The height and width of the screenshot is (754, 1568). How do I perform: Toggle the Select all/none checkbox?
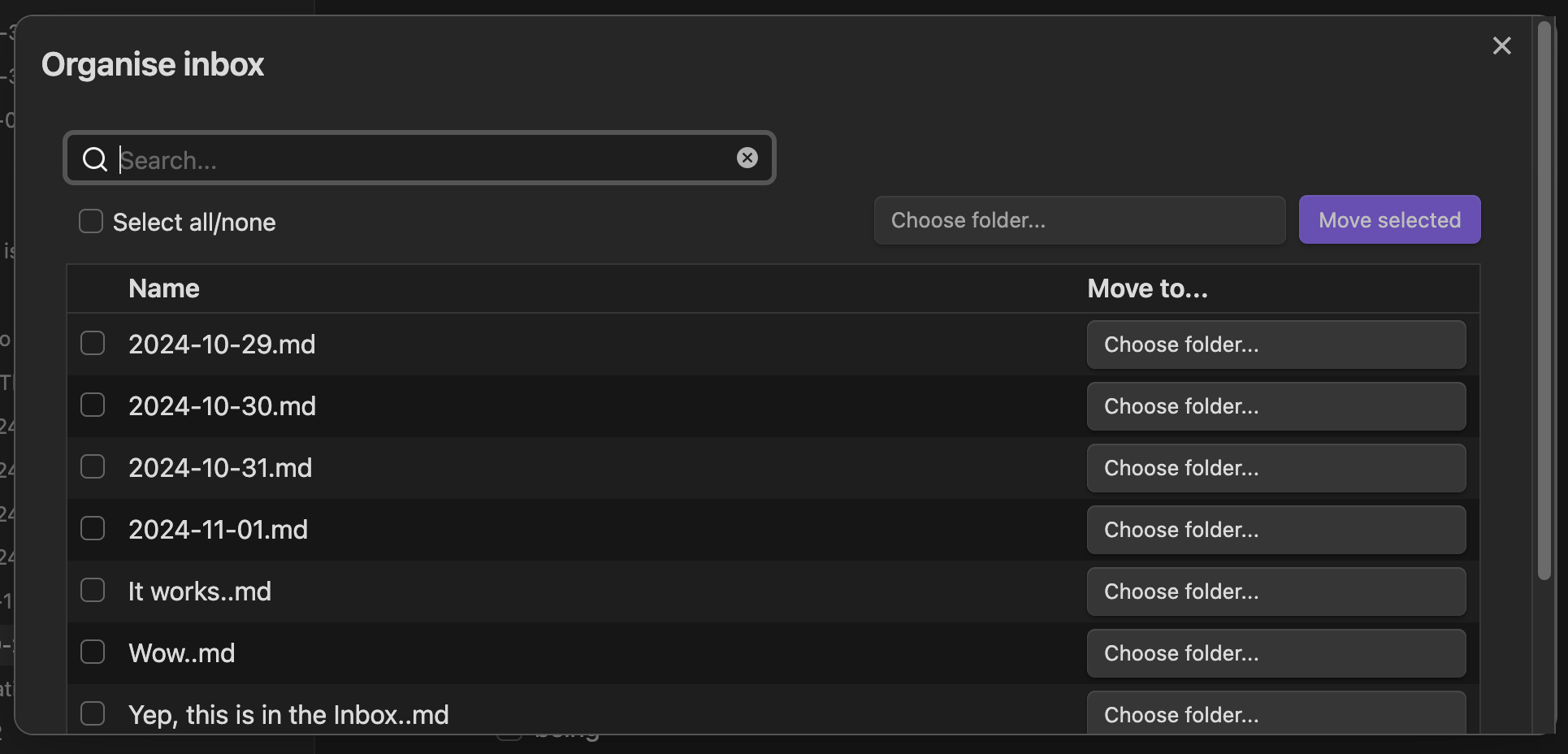coord(91,221)
